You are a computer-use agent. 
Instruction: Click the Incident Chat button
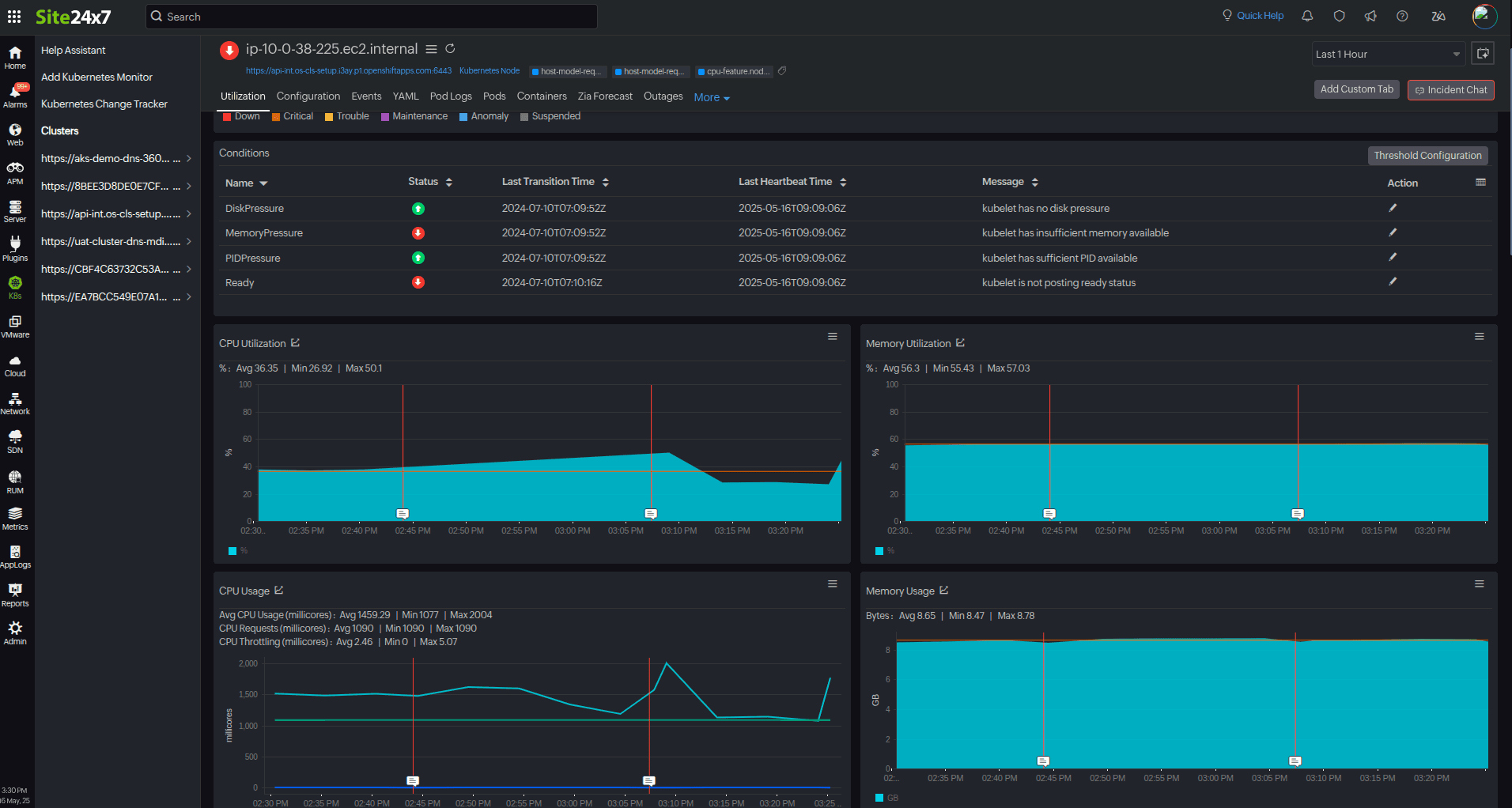1450,90
